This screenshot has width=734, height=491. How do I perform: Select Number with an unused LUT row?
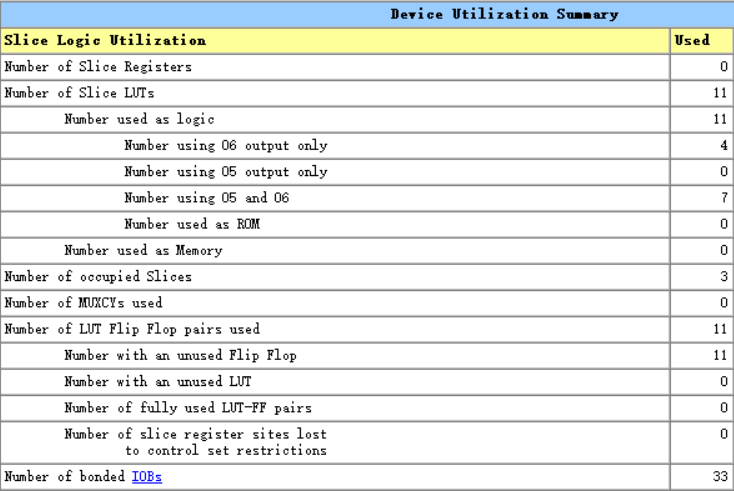367,381
